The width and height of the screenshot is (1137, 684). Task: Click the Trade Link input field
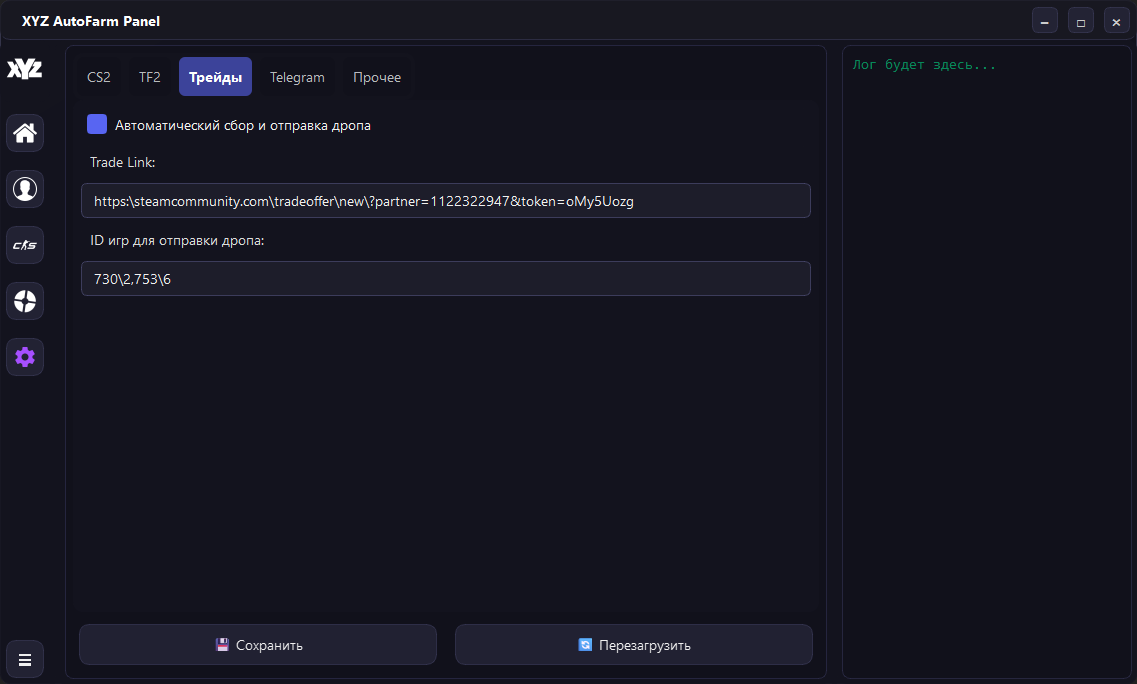(x=445, y=201)
